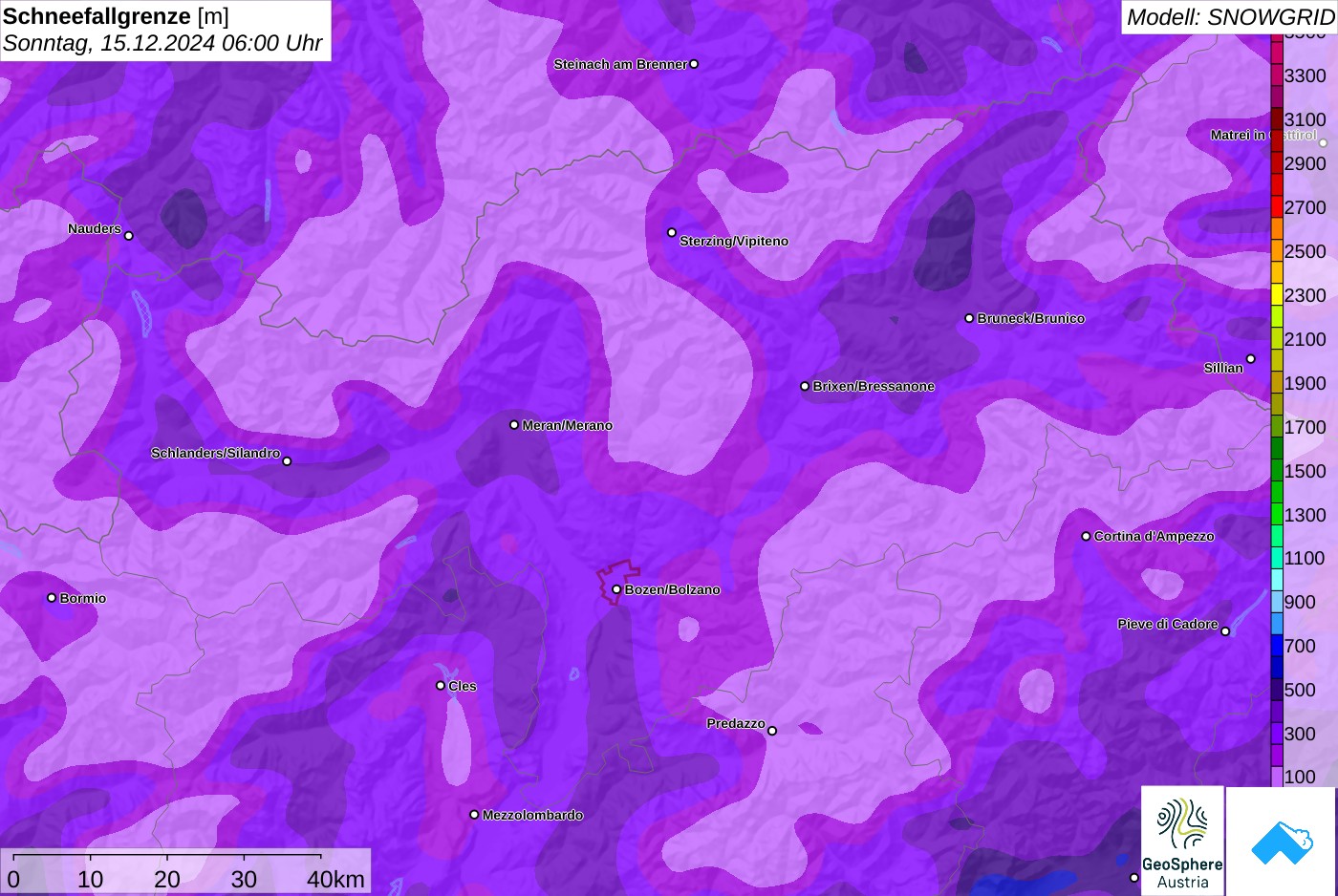Click the GeoSphere Austria logo
The image size is (1338, 896).
[x=1182, y=841]
